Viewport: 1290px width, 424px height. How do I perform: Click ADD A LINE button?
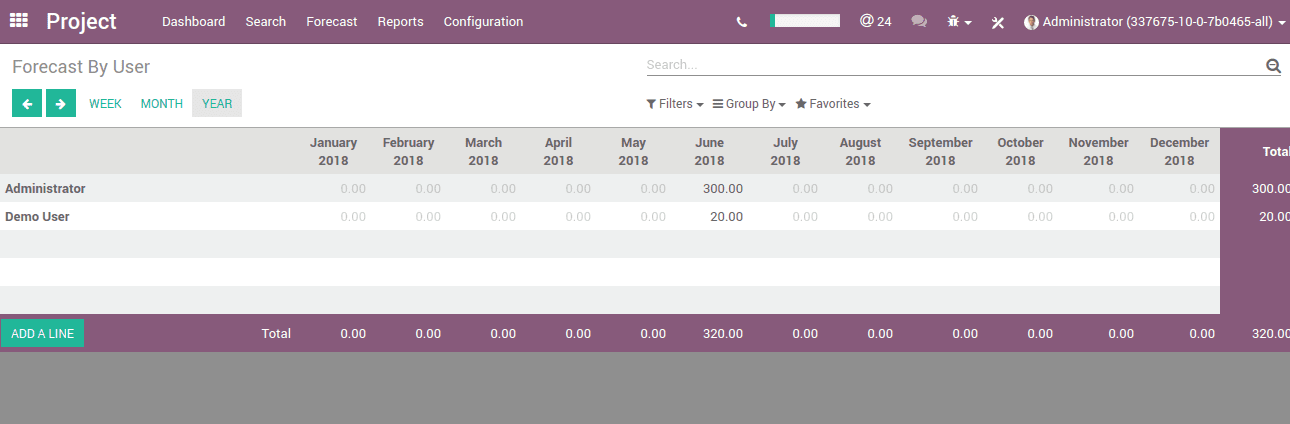click(x=43, y=333)
